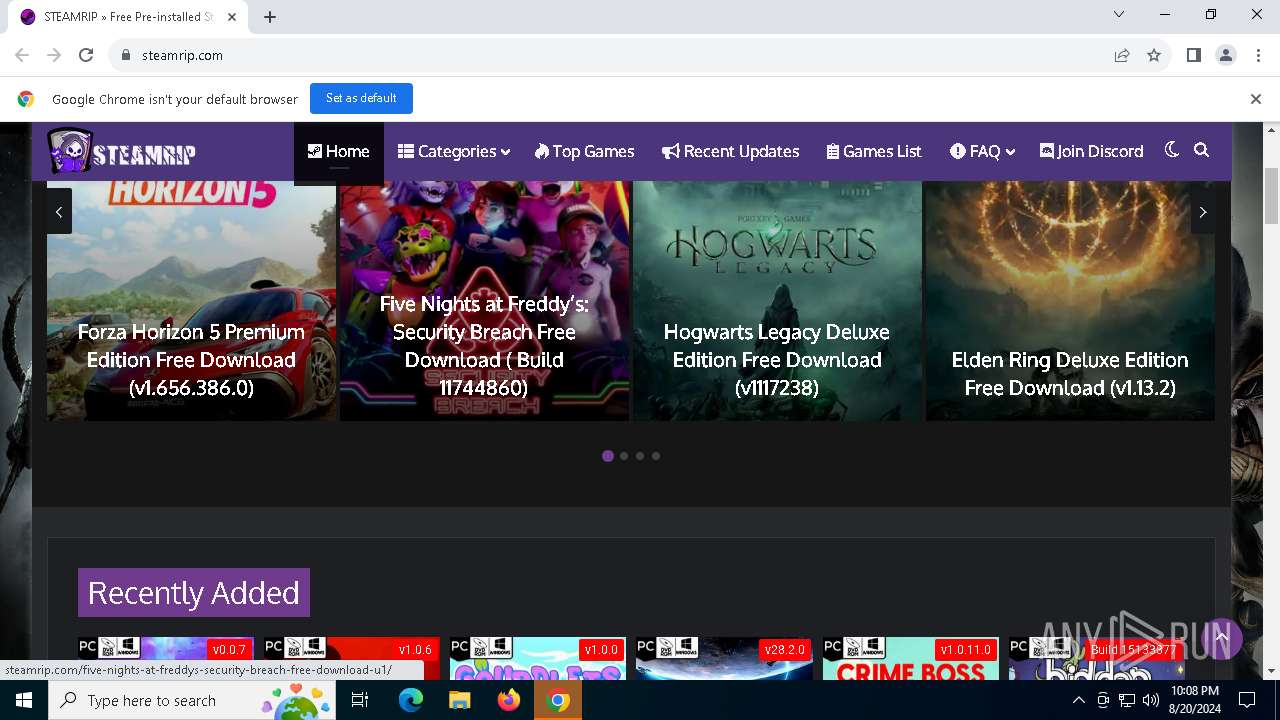Go back in browser history
The height and width of the screenshot is (720, 1280).
pyautogui.click(x=22, y=55)
